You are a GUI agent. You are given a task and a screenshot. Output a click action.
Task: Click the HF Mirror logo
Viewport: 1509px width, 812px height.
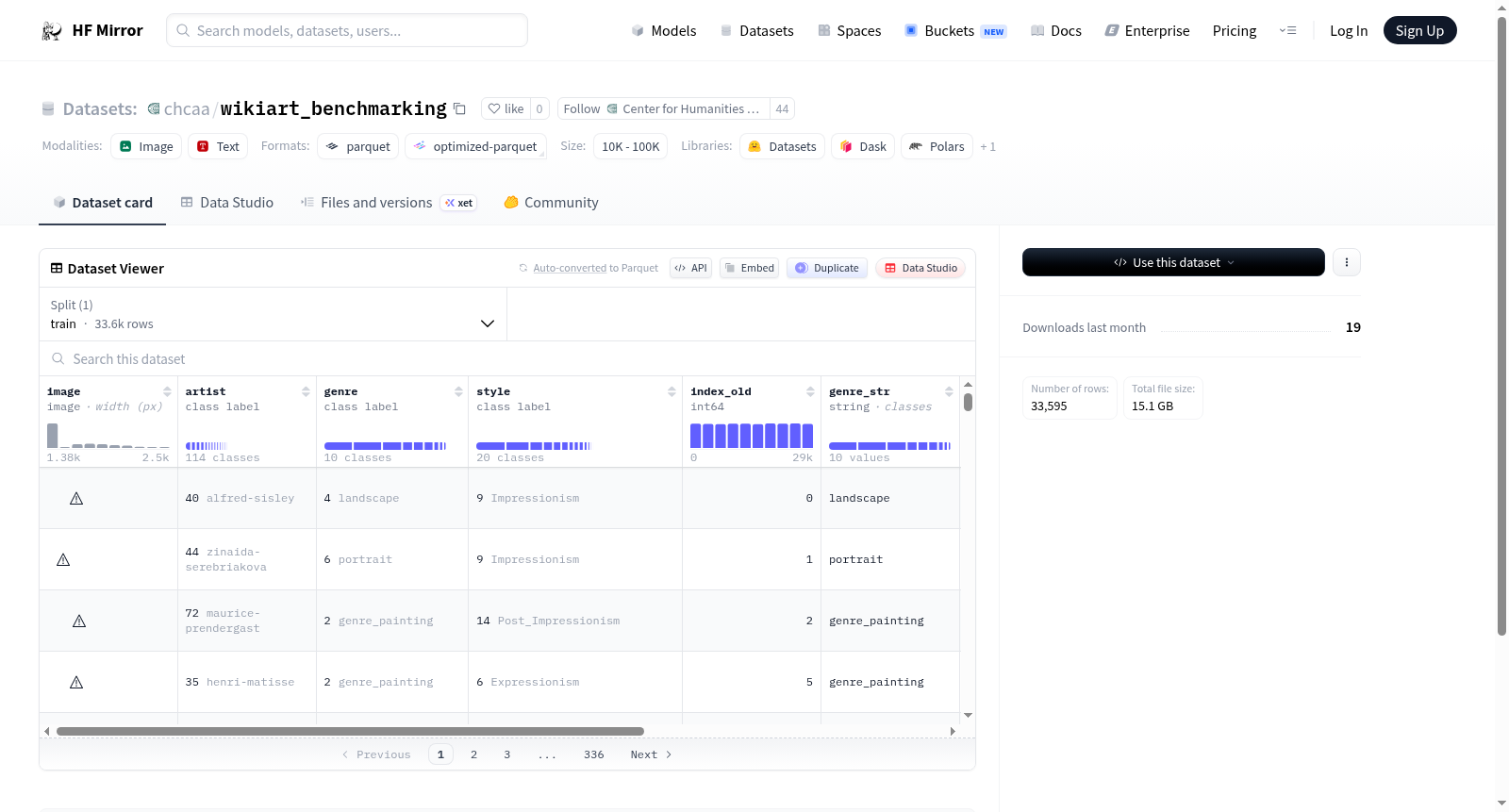92,30
